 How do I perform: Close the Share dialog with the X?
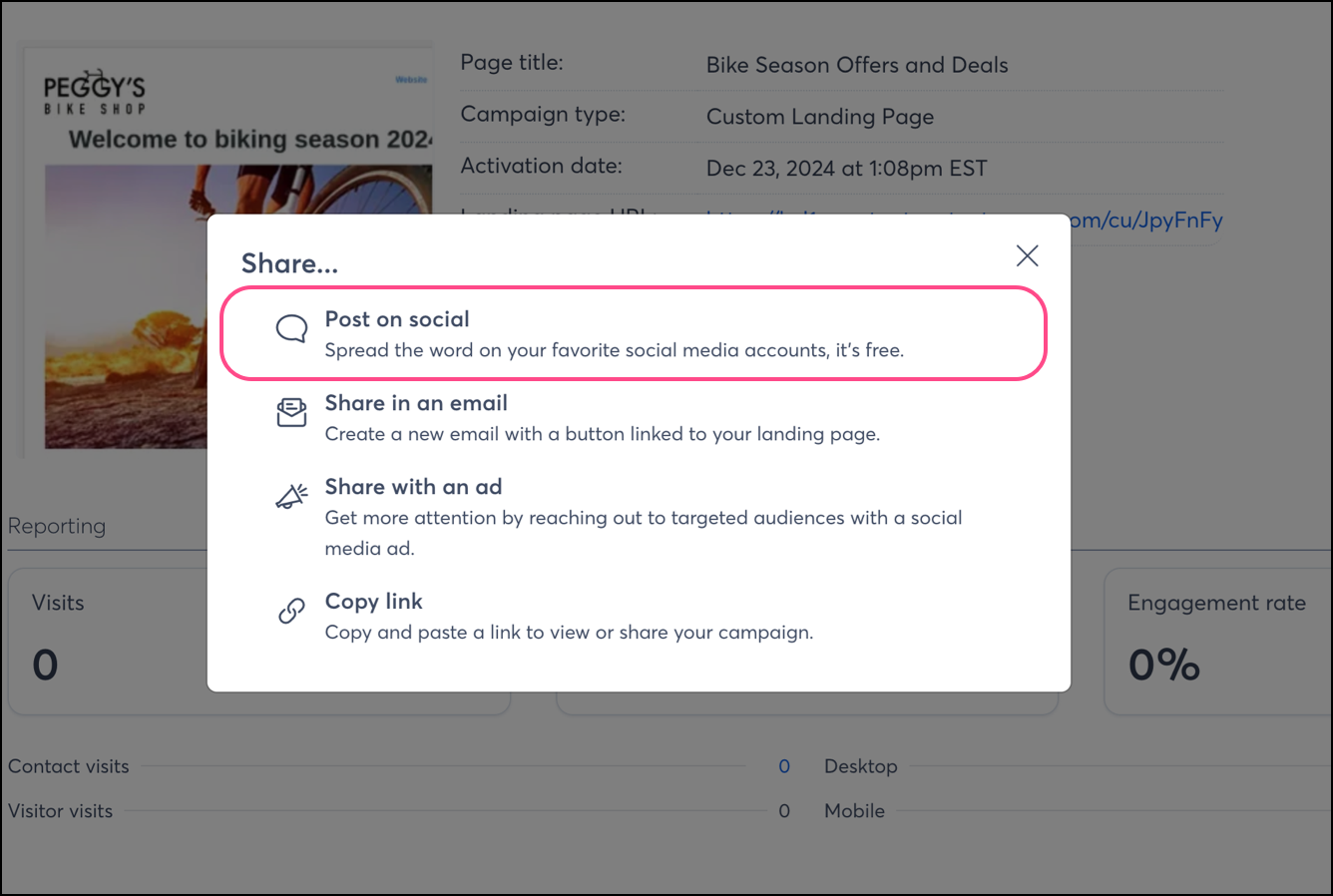click(x=1027, y=255)
